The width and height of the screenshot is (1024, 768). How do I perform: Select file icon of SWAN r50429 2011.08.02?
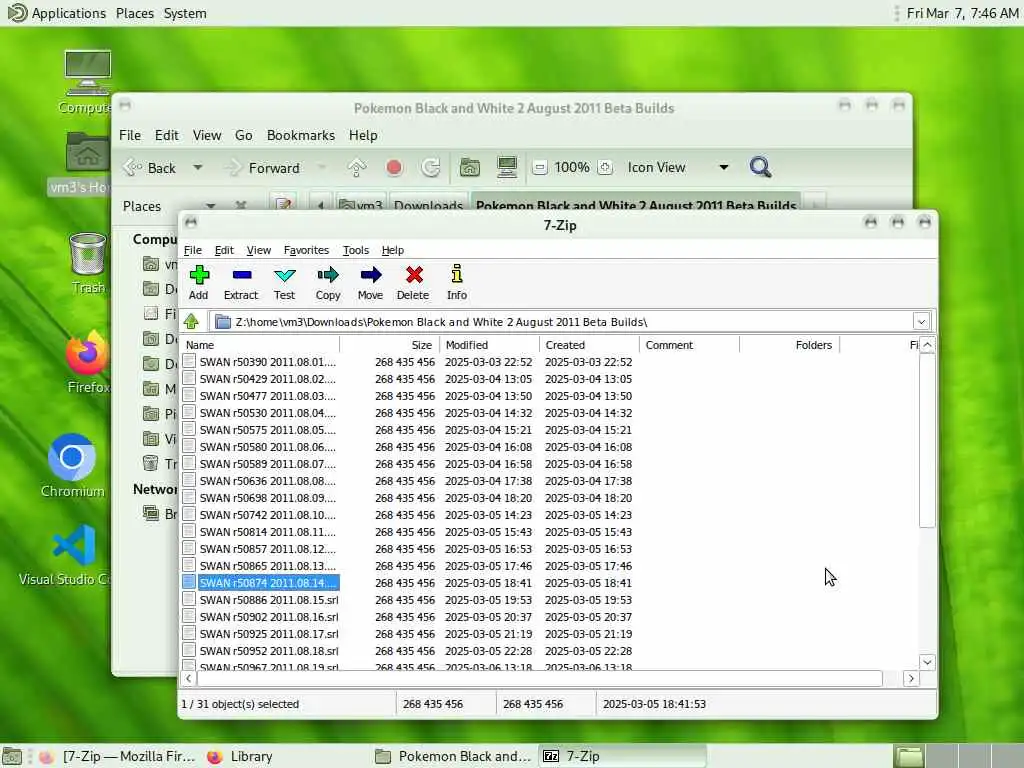pos(189,378)
